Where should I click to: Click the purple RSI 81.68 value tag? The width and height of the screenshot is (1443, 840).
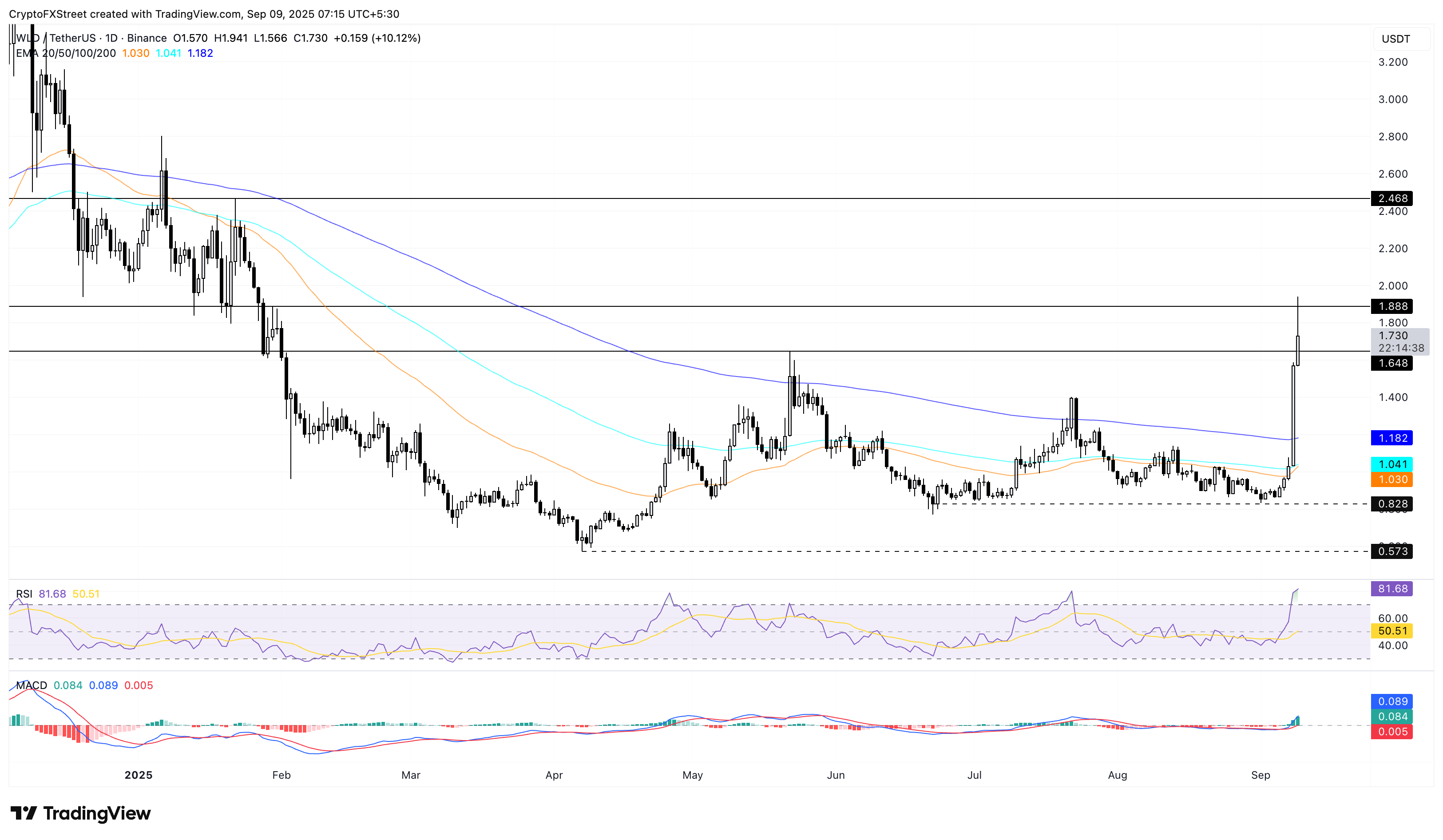(x=1391, y=589)
